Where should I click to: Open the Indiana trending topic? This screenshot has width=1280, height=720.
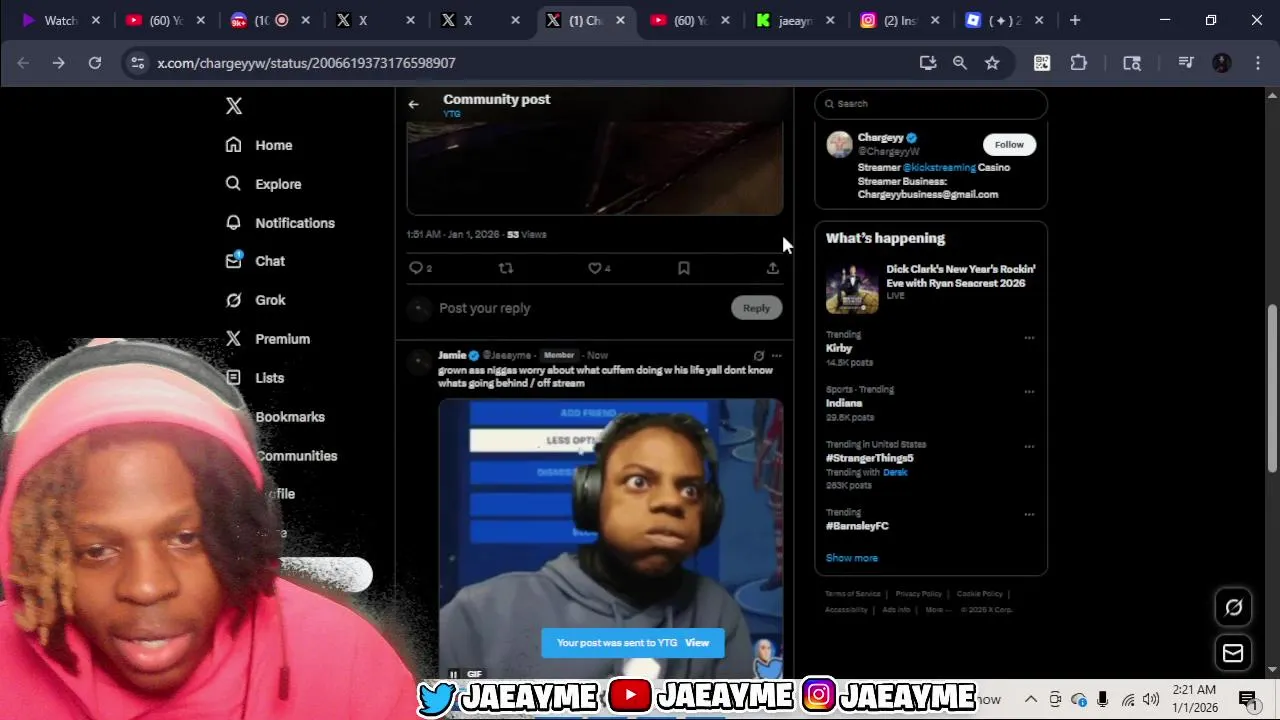click(x=844, y=403)
